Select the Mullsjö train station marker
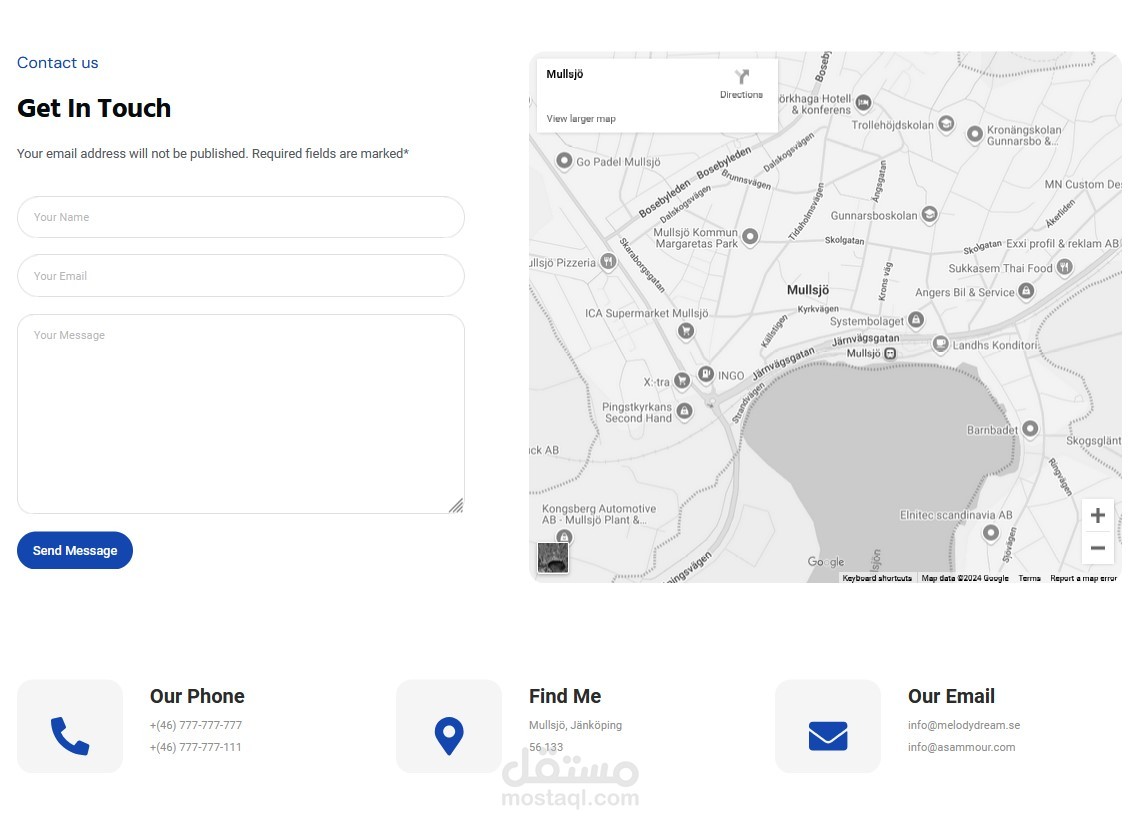 pyautogui.click(x=890, y=353)
